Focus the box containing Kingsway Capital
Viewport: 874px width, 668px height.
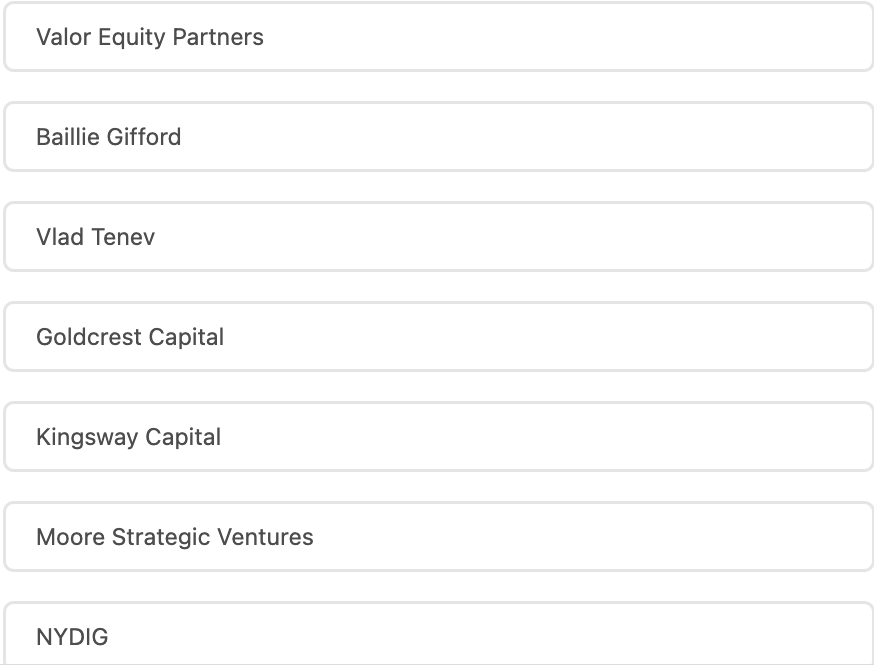[600, 437]
